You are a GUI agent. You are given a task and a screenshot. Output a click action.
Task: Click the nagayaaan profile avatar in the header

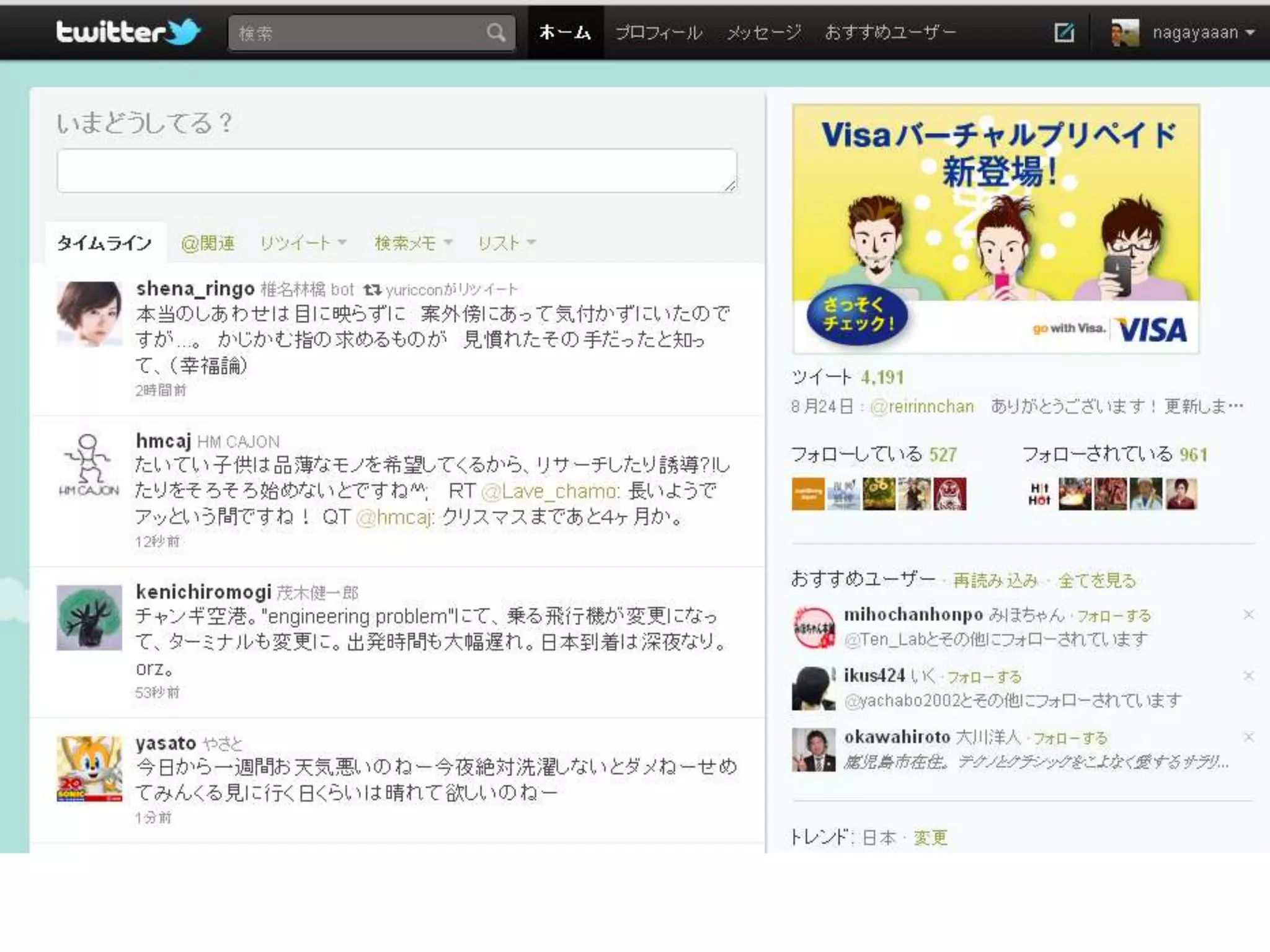[x=1125, y=32]
